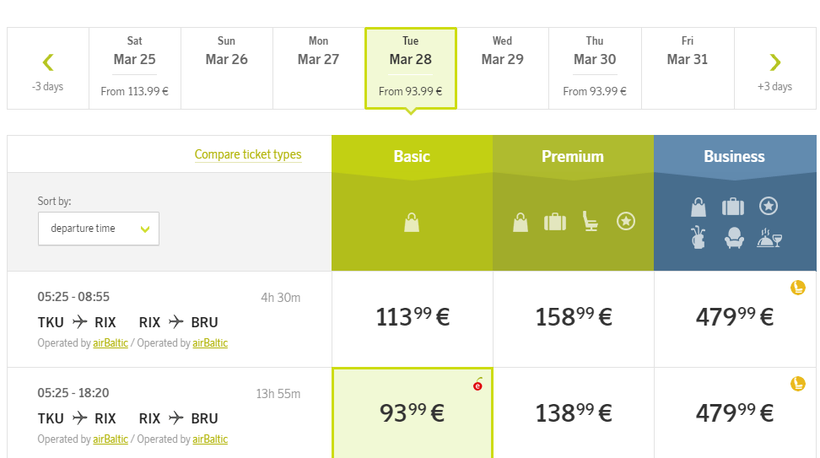Image resolution: width=820 pixels, height=458 pixels.
Task: Open the Sort by departure time dropdown
Action: point(98,229)
